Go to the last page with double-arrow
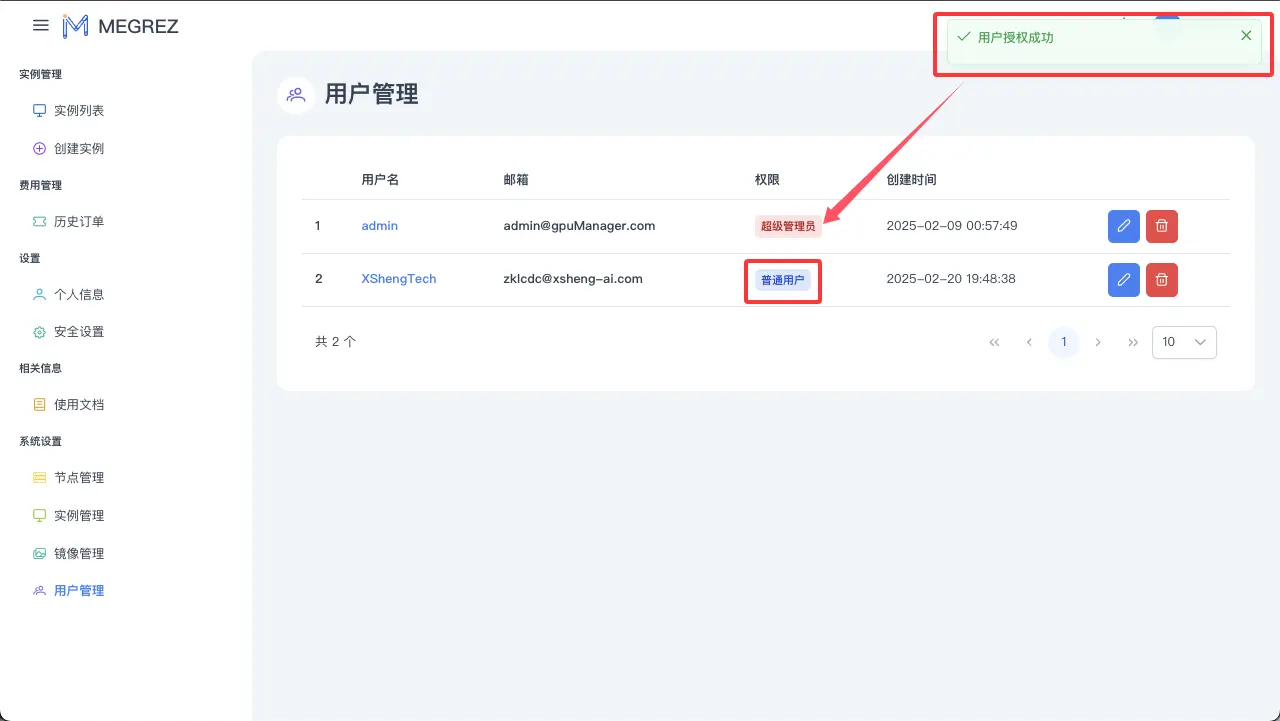The width and height of the screenshot is (1280, 721). click(x=1133, y=342)
